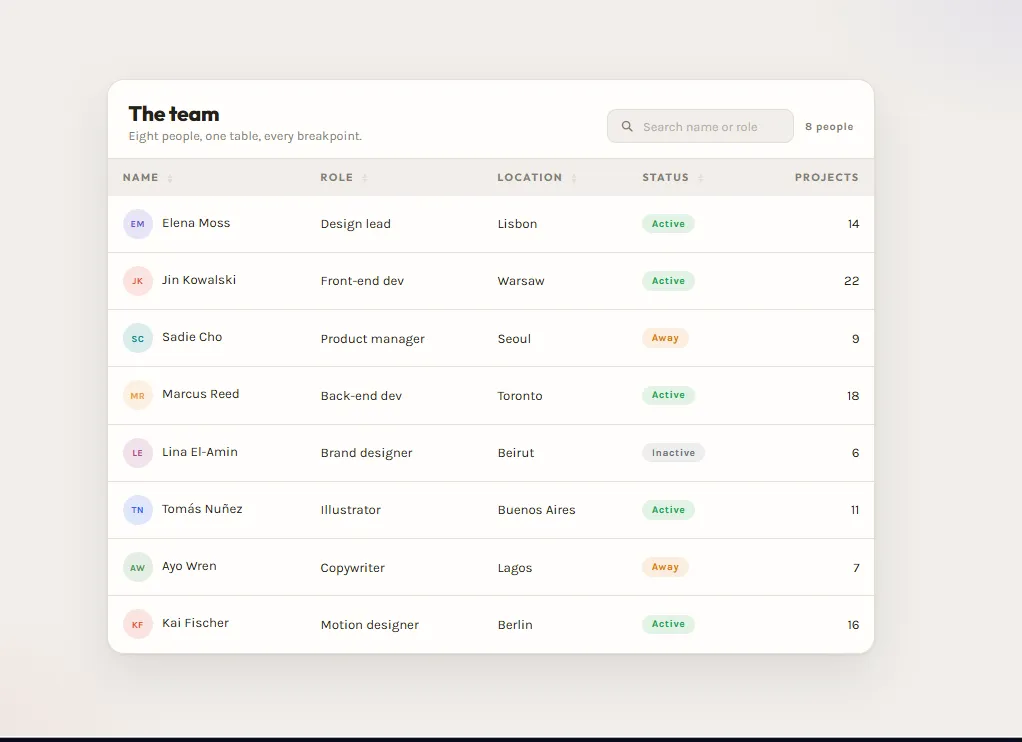
Task: Click the Toronto location cell
Action: pyautogui.click(x=520, y=396)
